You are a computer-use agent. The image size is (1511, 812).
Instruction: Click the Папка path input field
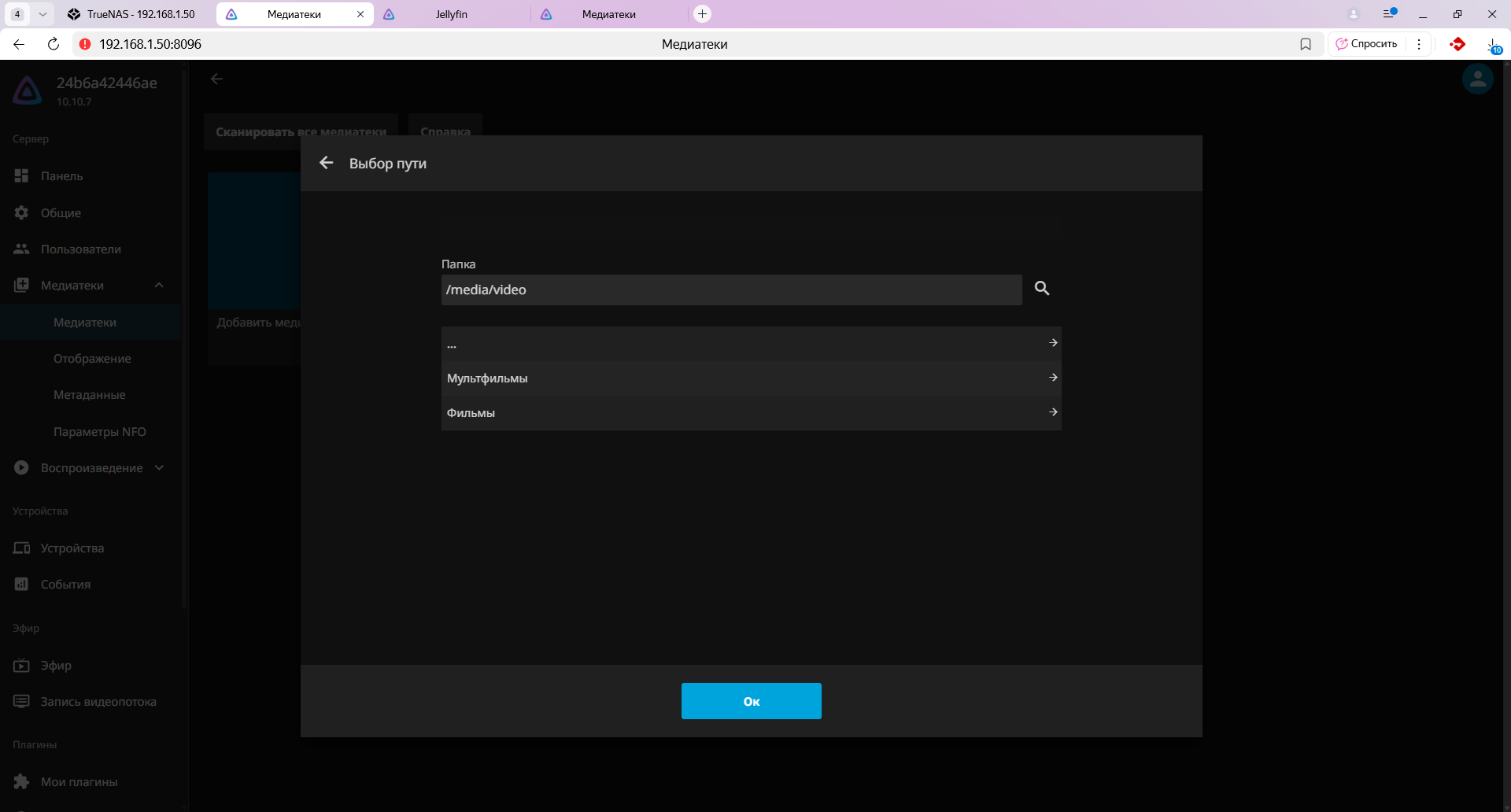pyautogui.click(x=730, y=290)
